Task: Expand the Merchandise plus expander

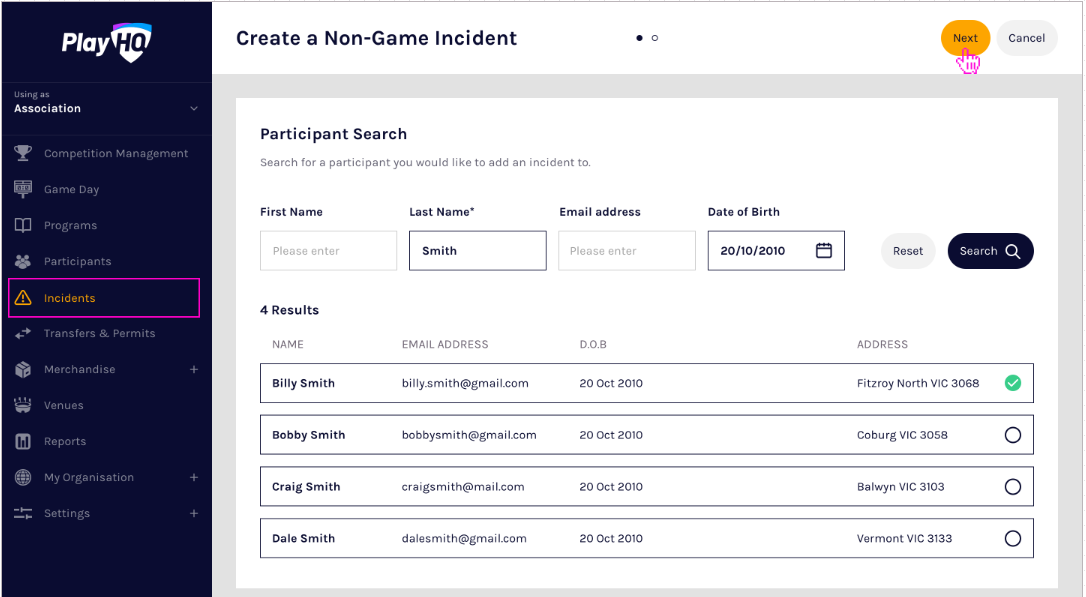Action: [x=194, y=369]
